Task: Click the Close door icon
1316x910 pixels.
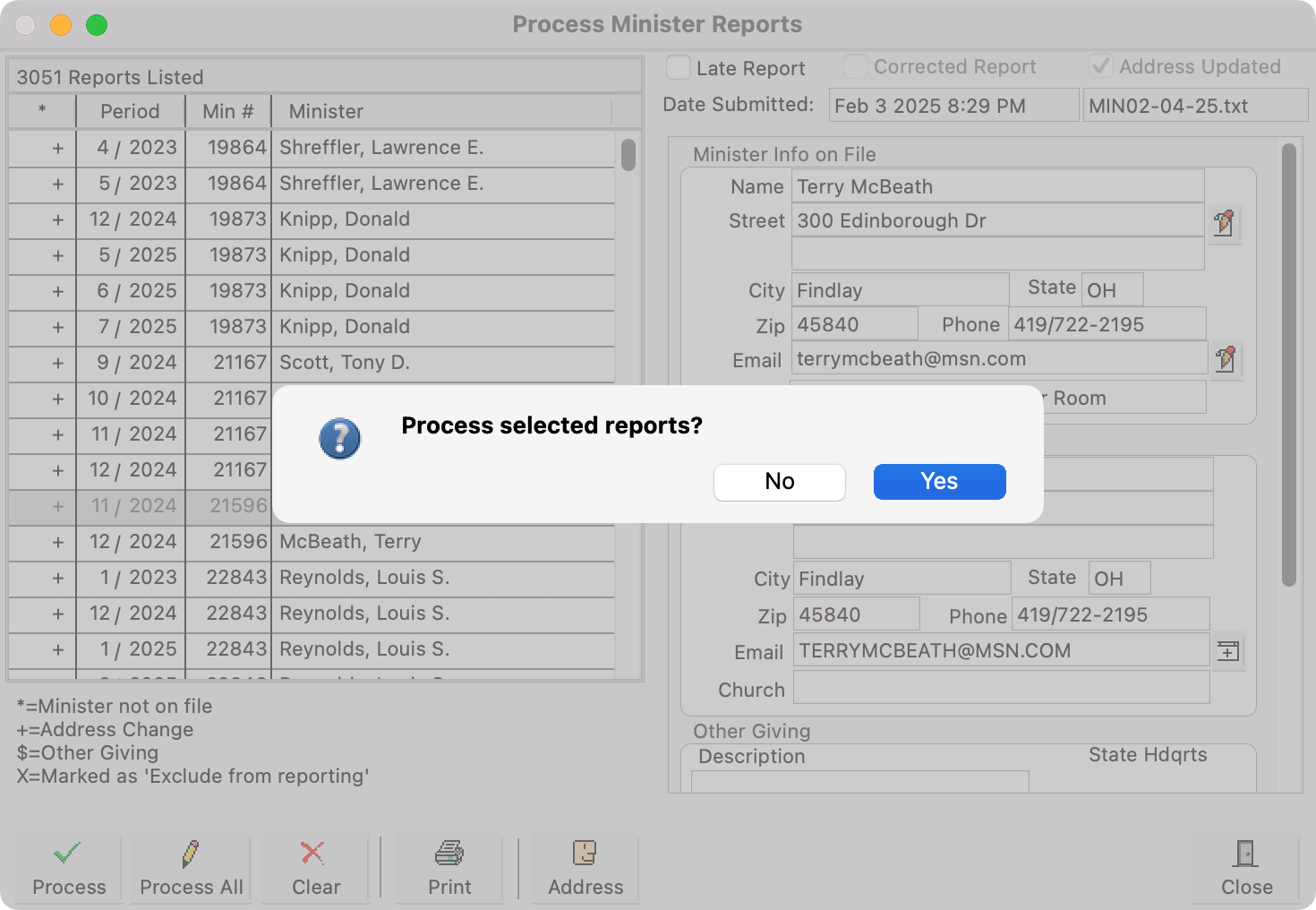Action: (1245, 854)
